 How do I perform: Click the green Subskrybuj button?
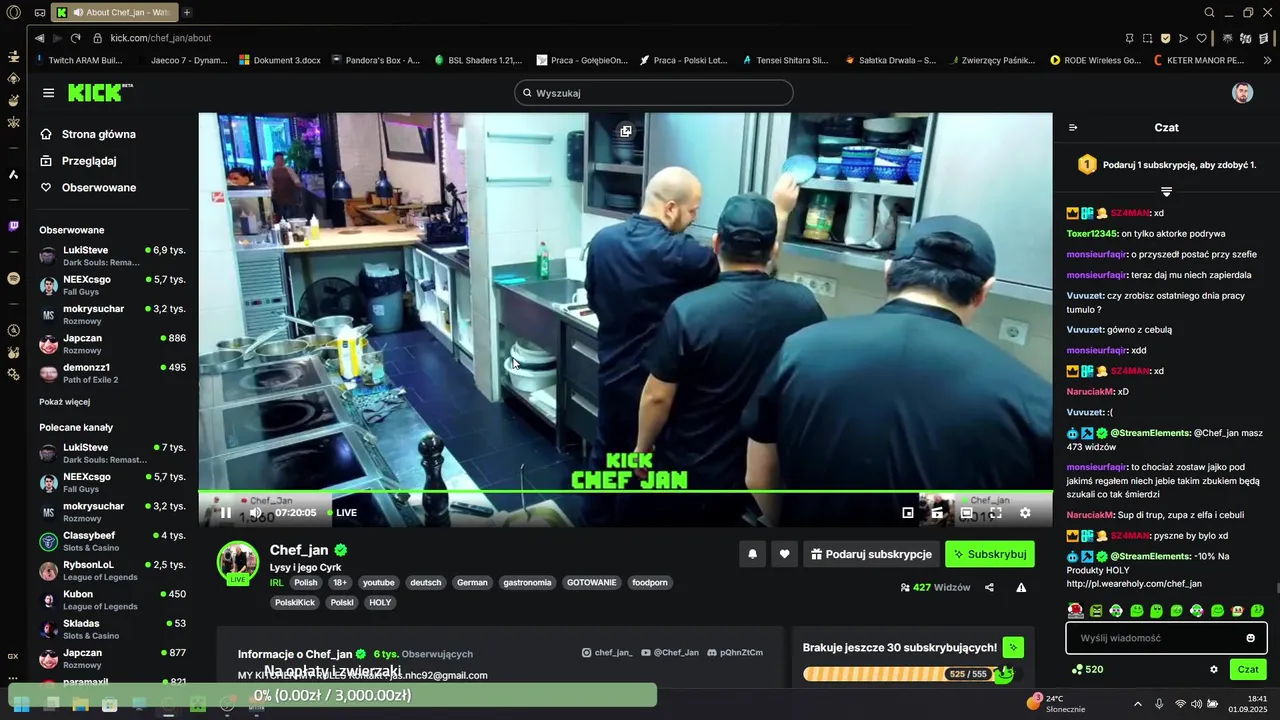tap(990, 554)
